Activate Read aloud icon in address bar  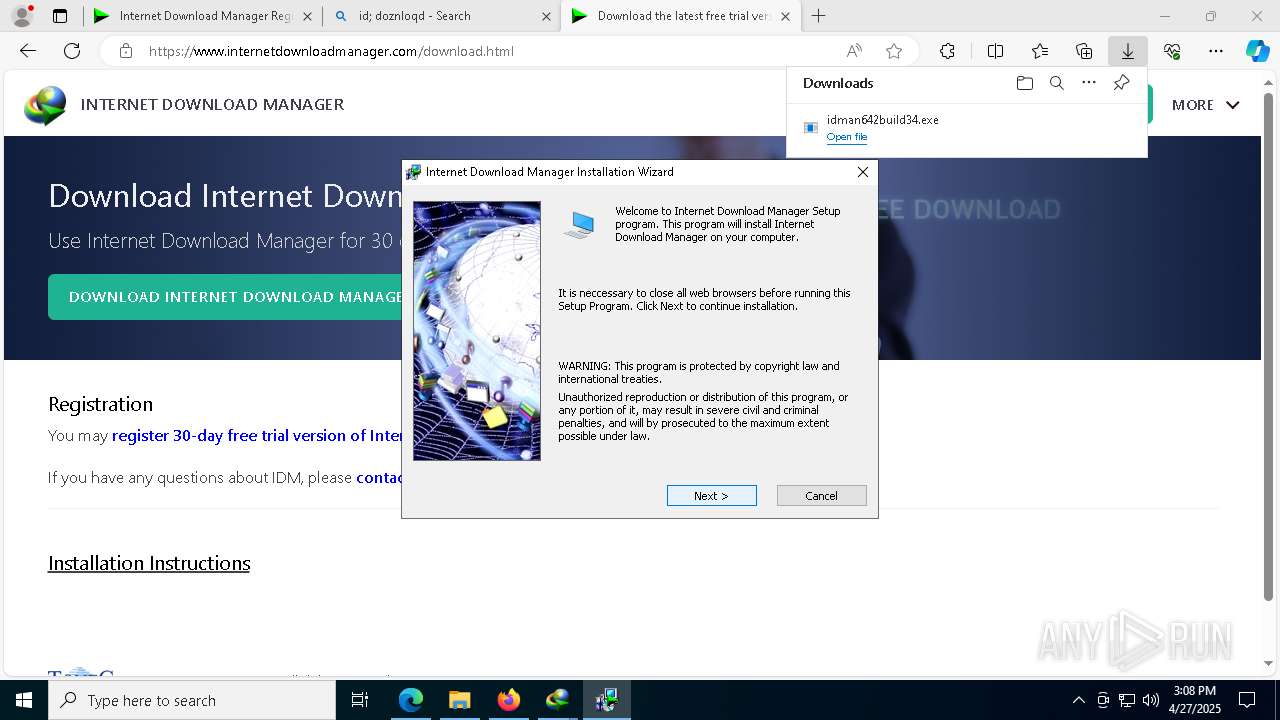tap(854, 51)
